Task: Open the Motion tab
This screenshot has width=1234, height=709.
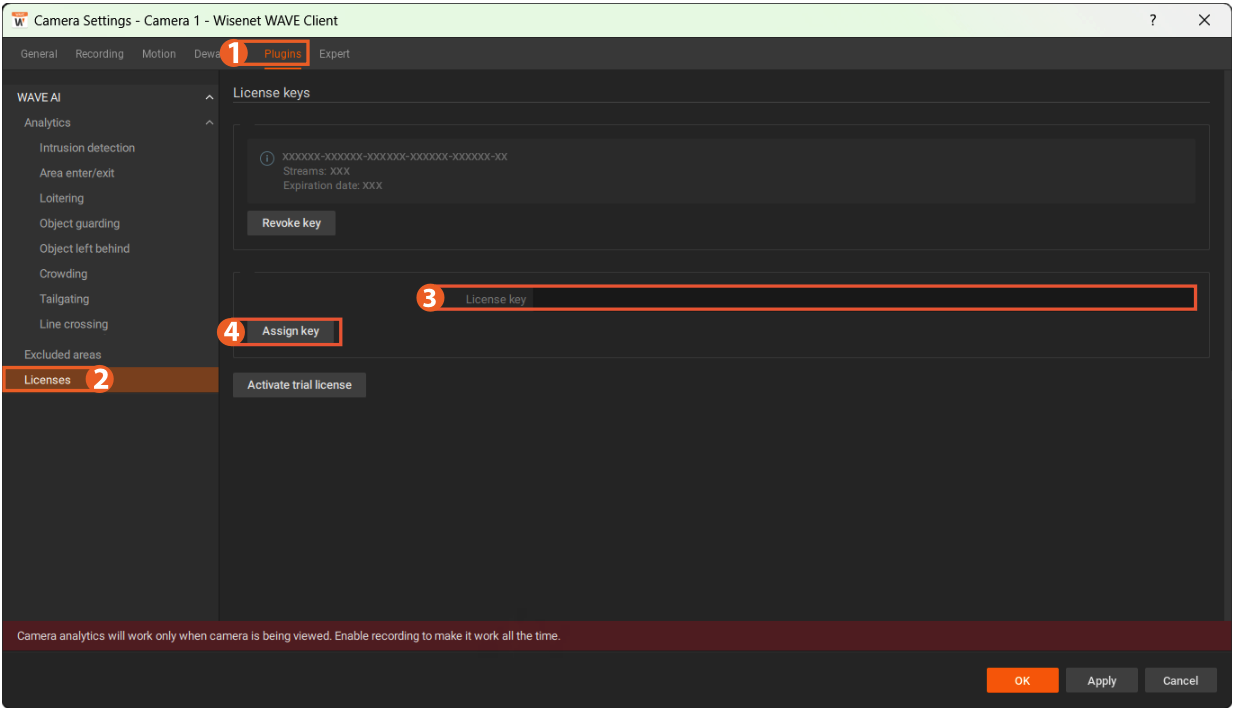Action: (x=159, y=54)
